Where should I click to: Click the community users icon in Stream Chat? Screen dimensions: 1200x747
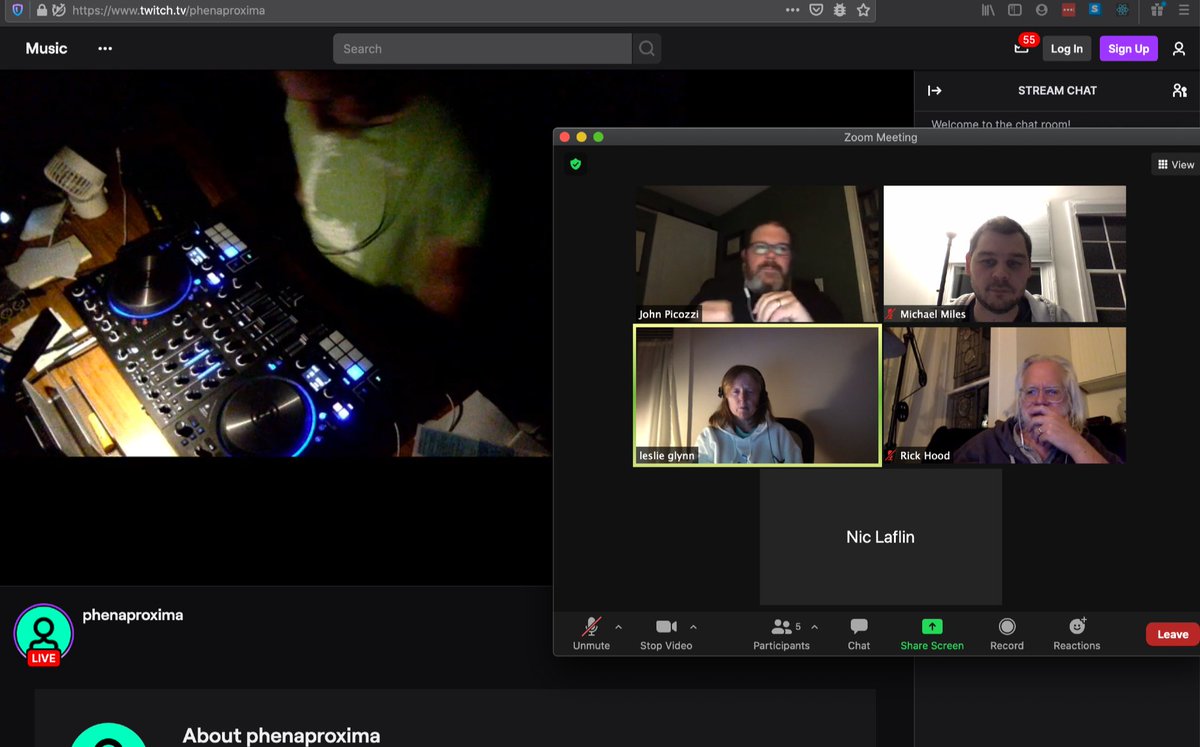[1178, 90]
